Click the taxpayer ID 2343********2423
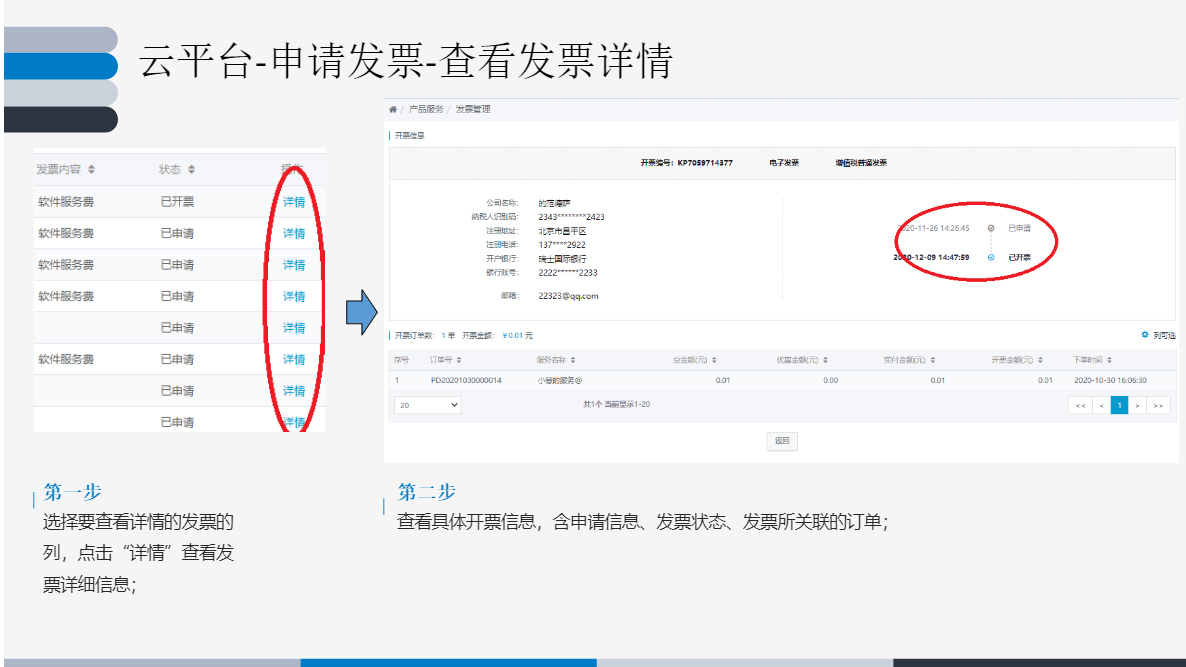This screenshot has height=667, width=1186. 571,217
